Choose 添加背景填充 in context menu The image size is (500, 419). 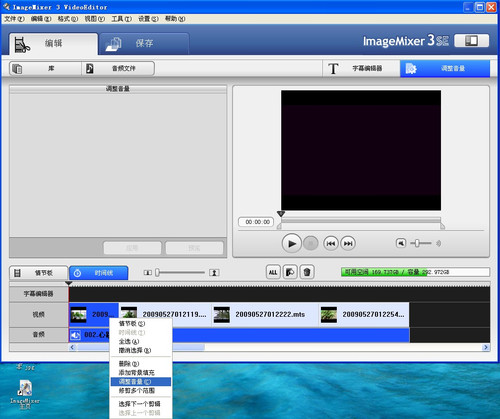coord(140,373)
